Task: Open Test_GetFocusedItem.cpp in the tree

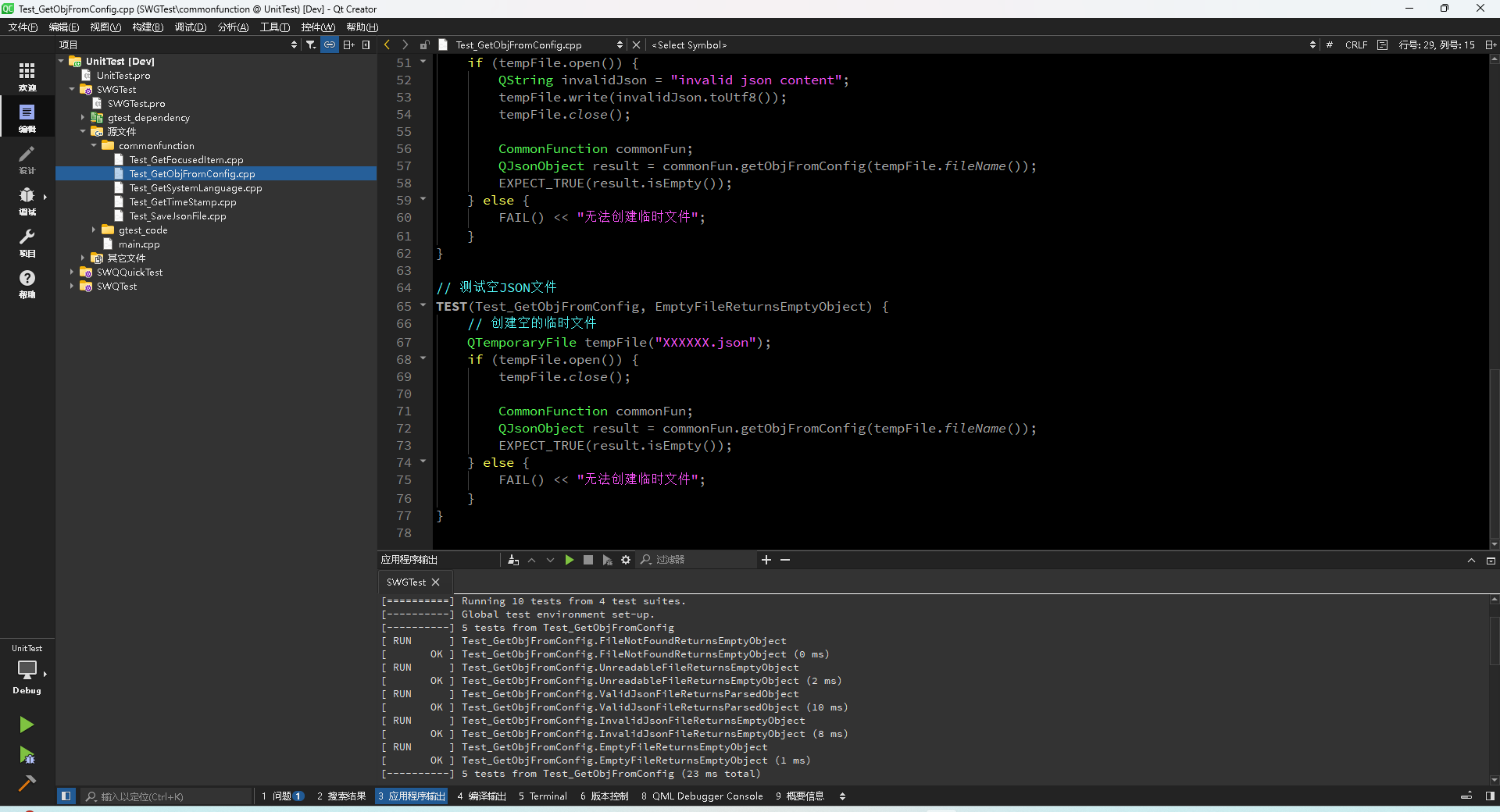Action: point(186,159)
